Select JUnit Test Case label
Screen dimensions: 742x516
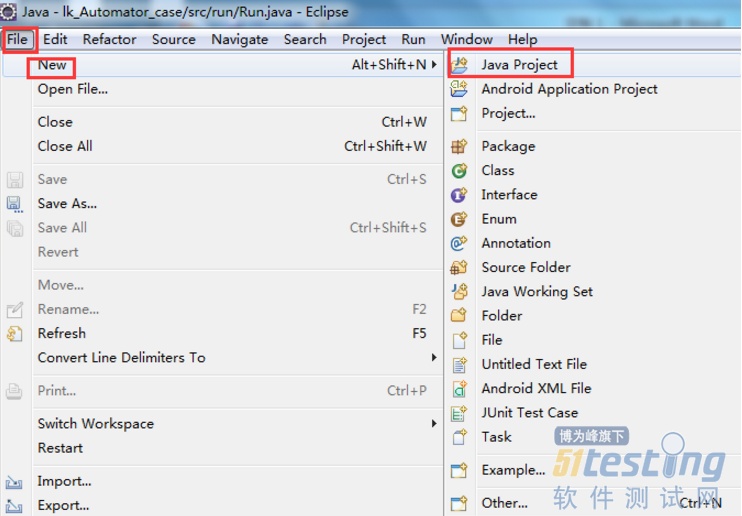click(x=530, y=413)
